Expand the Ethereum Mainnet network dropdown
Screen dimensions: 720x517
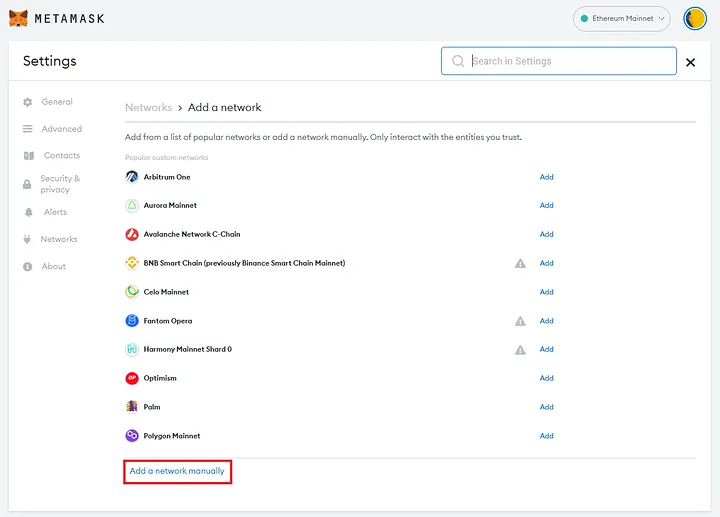coord(621,18)
